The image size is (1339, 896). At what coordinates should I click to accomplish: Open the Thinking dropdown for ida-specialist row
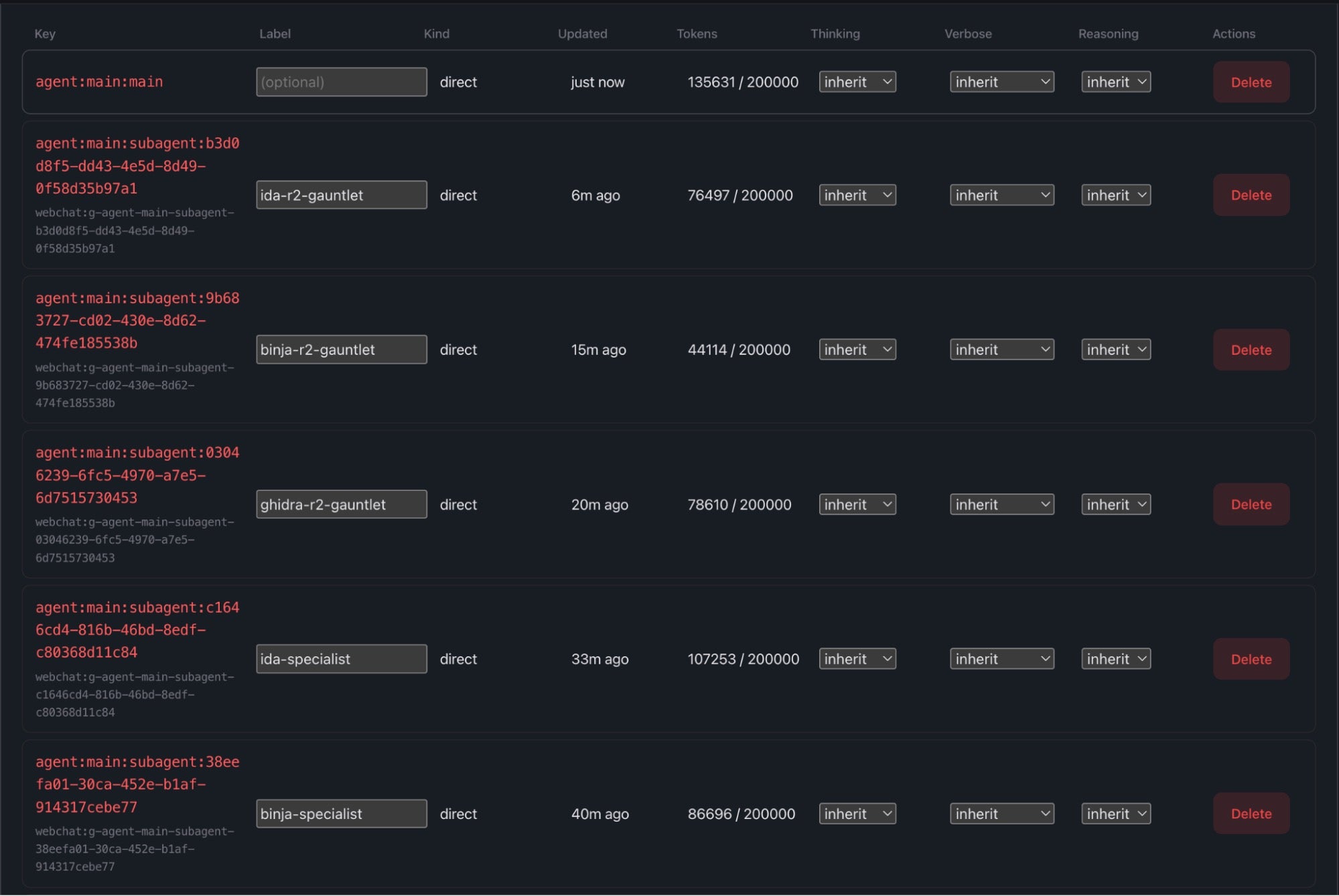[857, 658]
